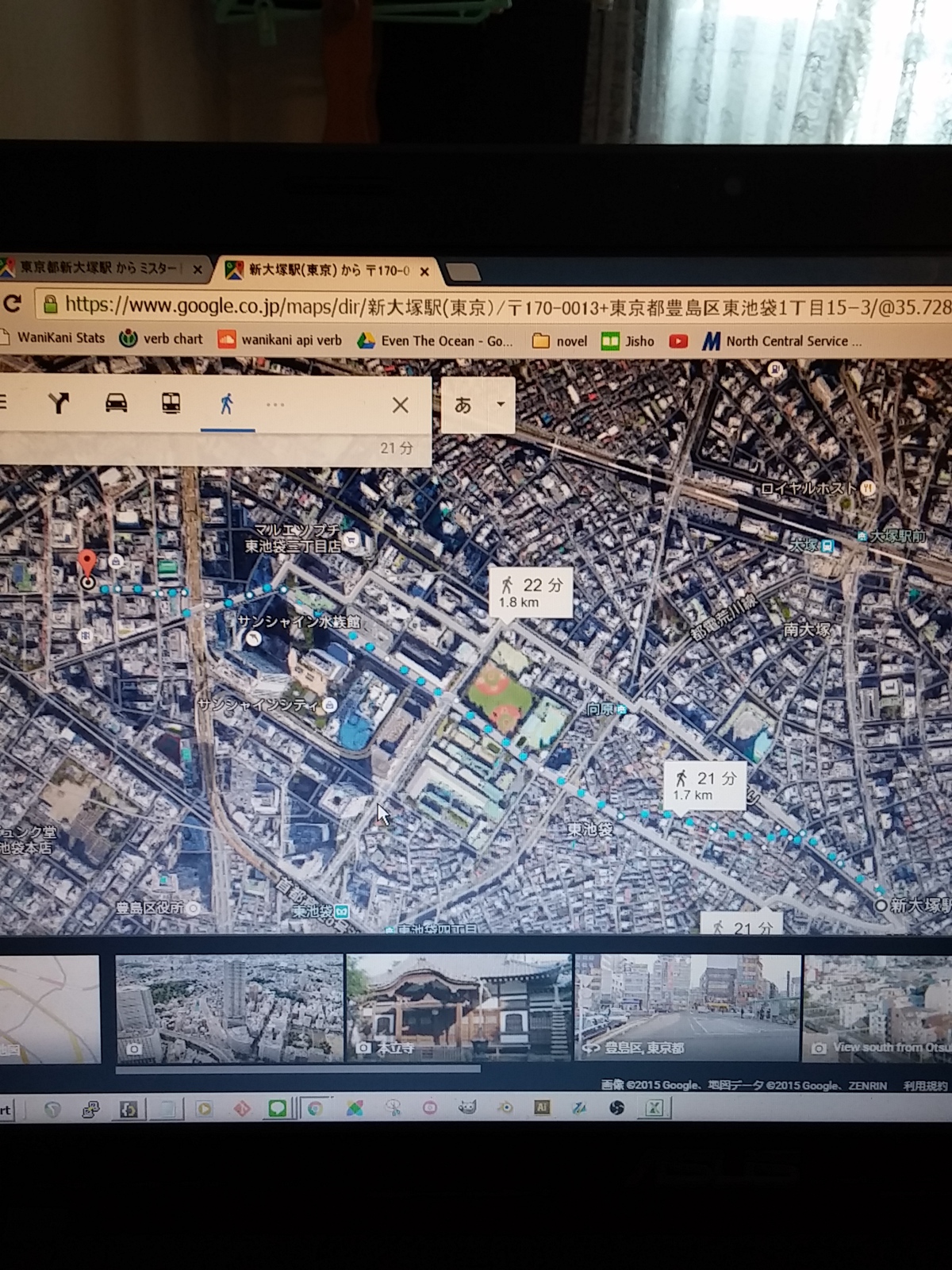Open the Illustrator taskbar icon

543,1107
